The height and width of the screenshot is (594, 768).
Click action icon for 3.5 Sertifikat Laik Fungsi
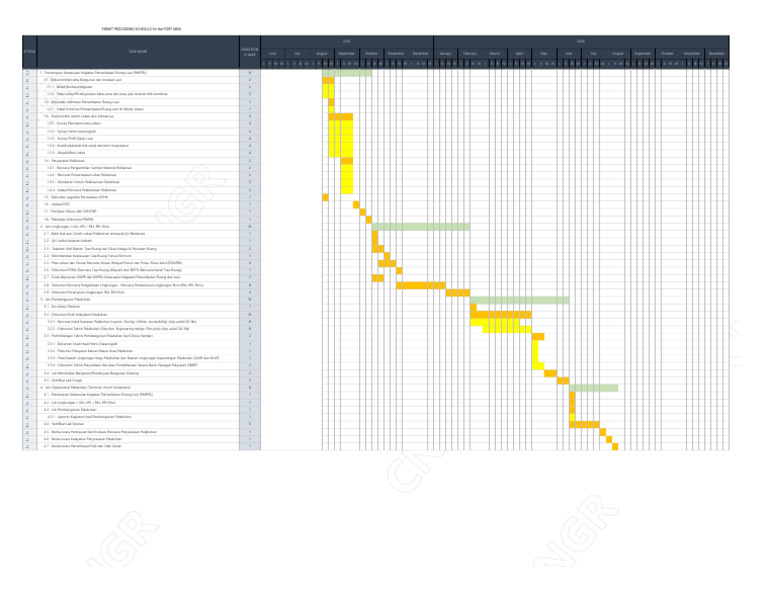pyautogui.click(x=27, y=380)
